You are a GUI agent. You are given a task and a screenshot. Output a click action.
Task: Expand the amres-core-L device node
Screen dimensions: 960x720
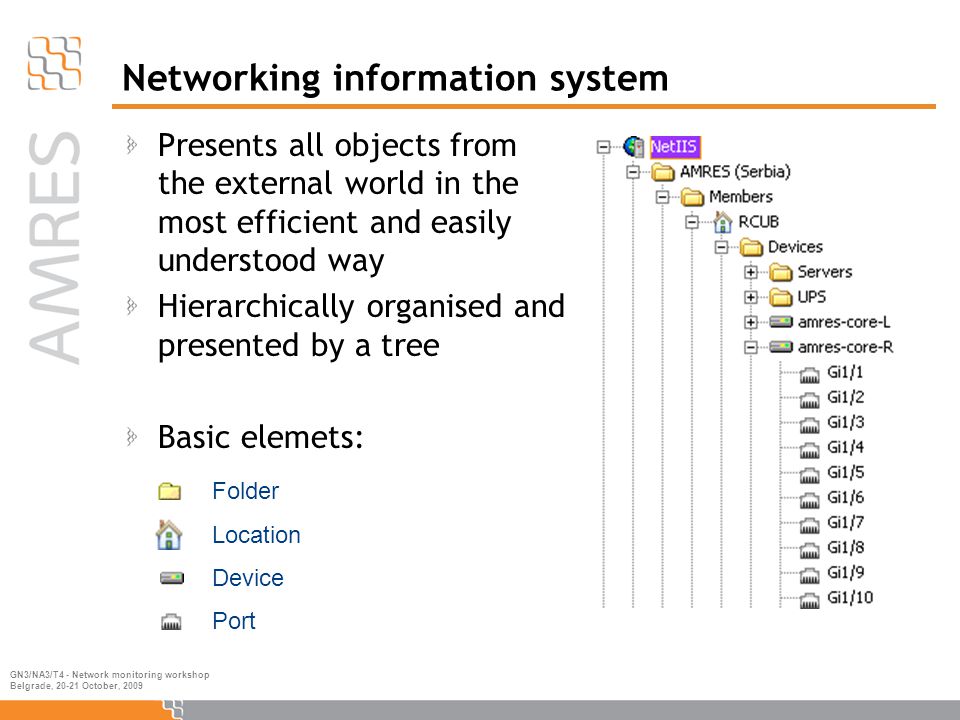751,322
